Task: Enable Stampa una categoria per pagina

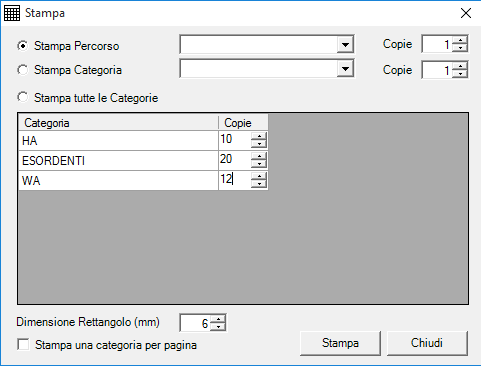Action: click(x=23, y=345)
